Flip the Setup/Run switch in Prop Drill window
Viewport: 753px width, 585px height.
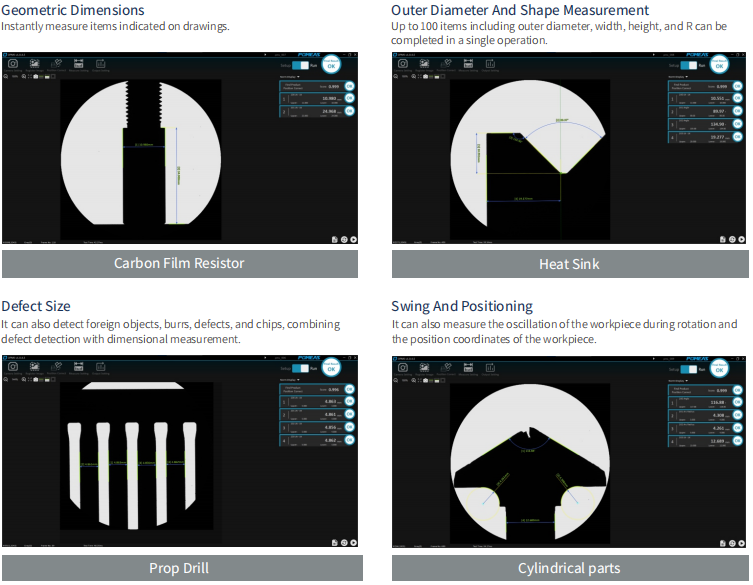click(x=300, y=369)
